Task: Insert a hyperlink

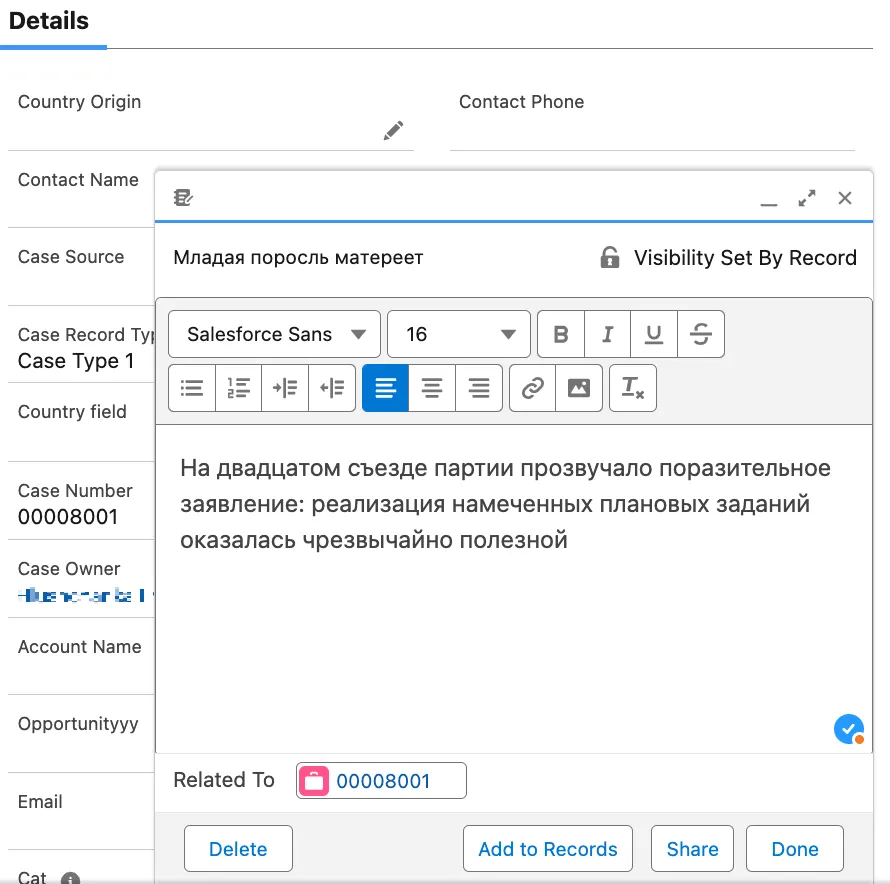Action: coord(532,388)
